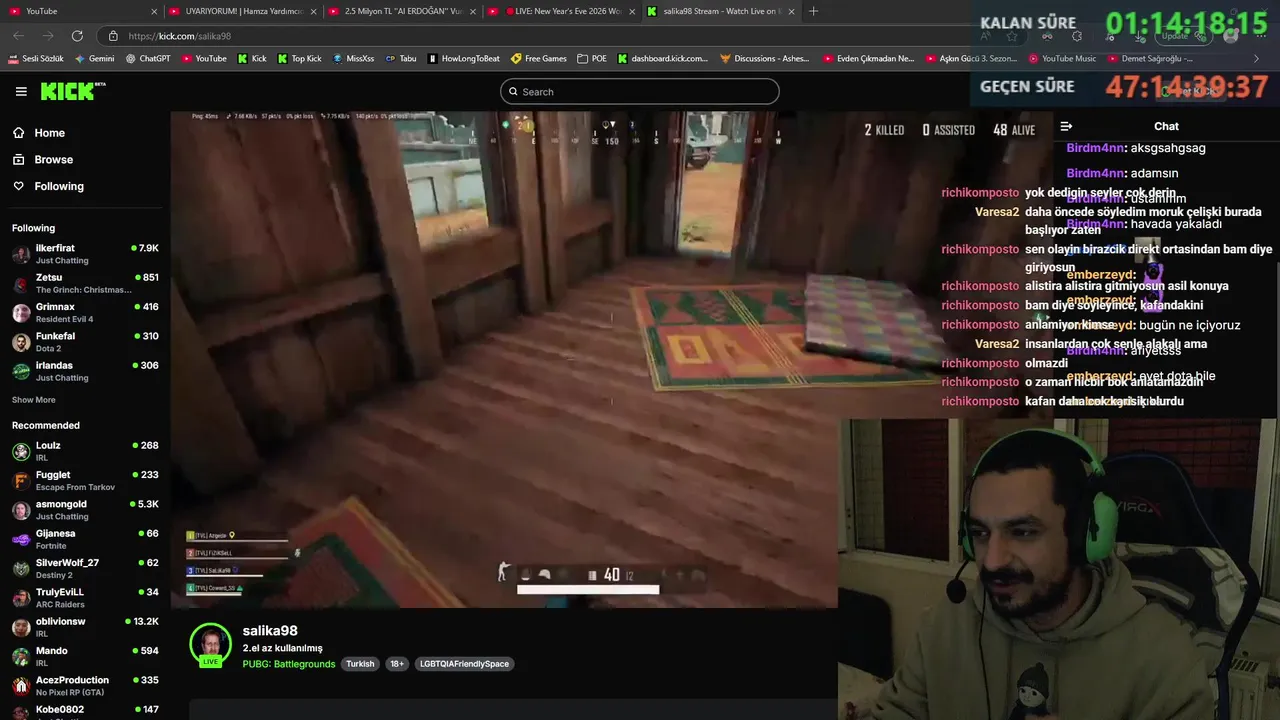Go back in browser history
1280x720 pixels.
[x=19, y=36]
